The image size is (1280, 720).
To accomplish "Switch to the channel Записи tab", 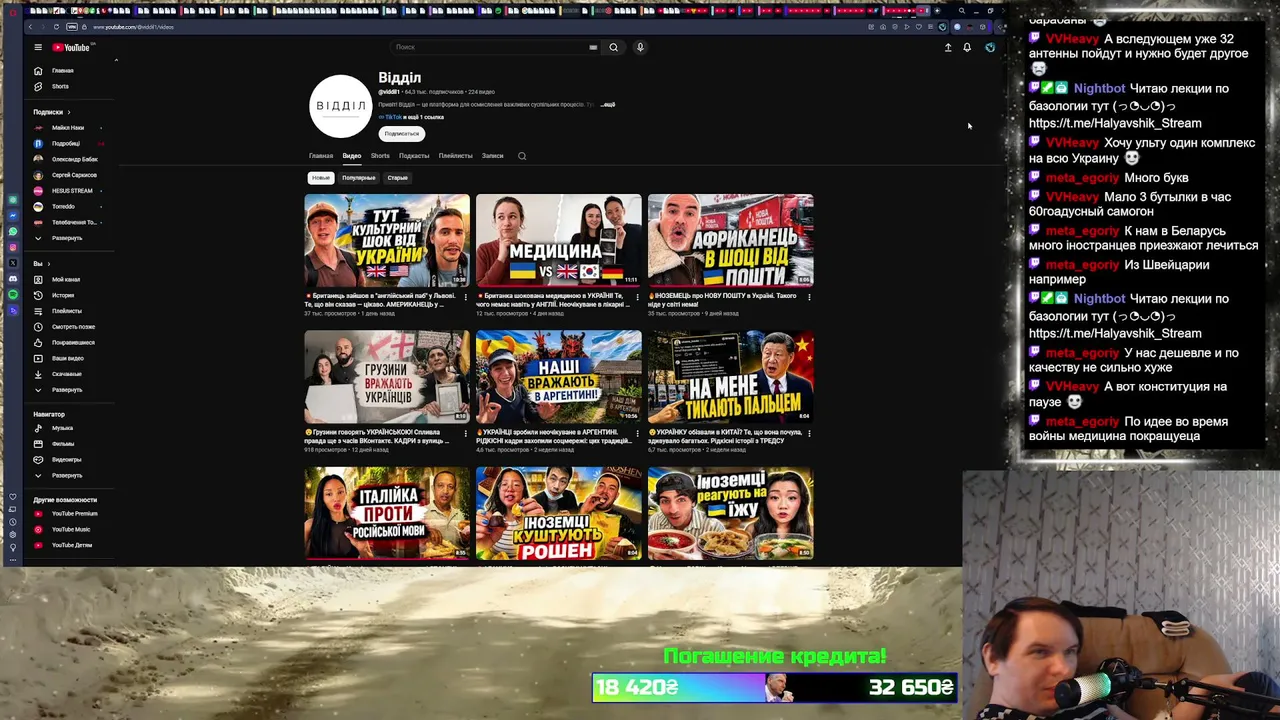I will point(492,156).
